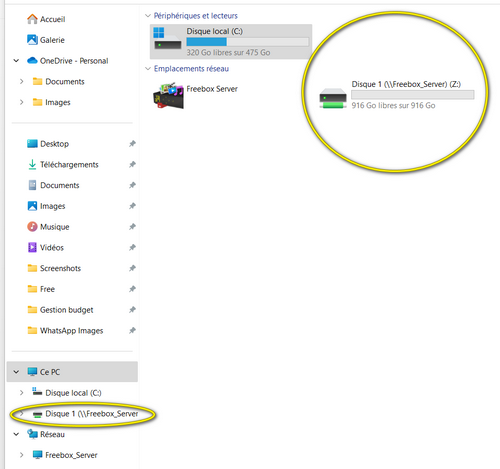Image resolution: width=500 pixels, height=469 pixels.
Task: Select the OneDrive Images folder icon
Action: [37, 102]
